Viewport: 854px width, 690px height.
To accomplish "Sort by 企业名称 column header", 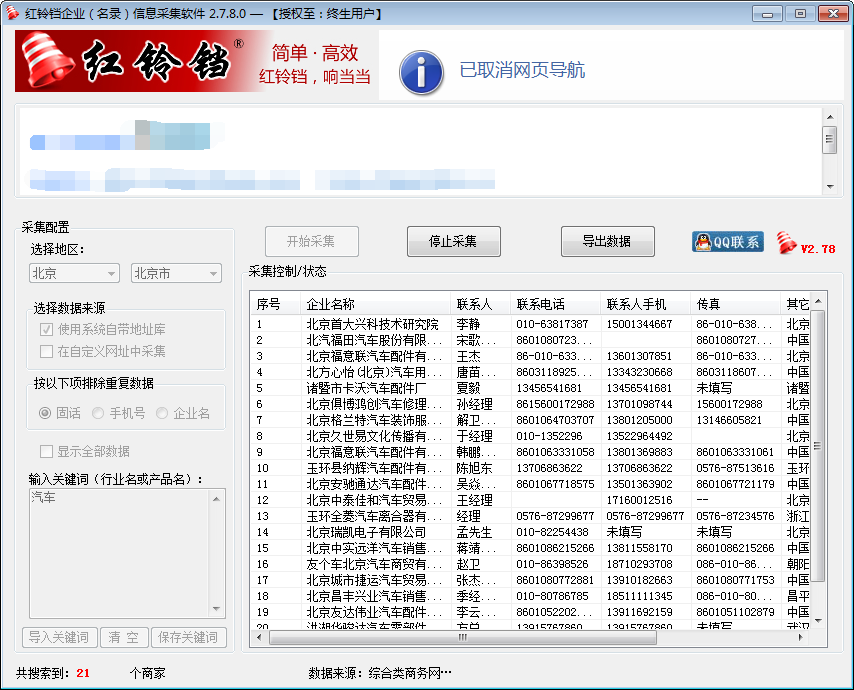I will (x=375, y=304).
